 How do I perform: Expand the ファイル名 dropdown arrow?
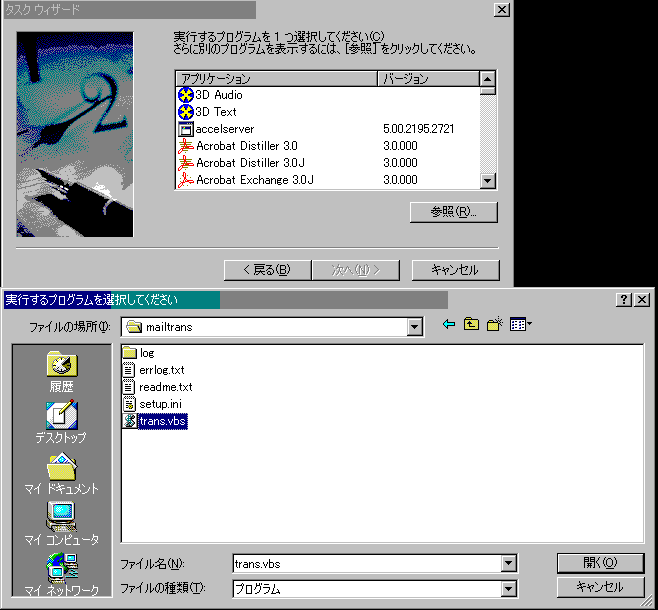pos(508,564)
